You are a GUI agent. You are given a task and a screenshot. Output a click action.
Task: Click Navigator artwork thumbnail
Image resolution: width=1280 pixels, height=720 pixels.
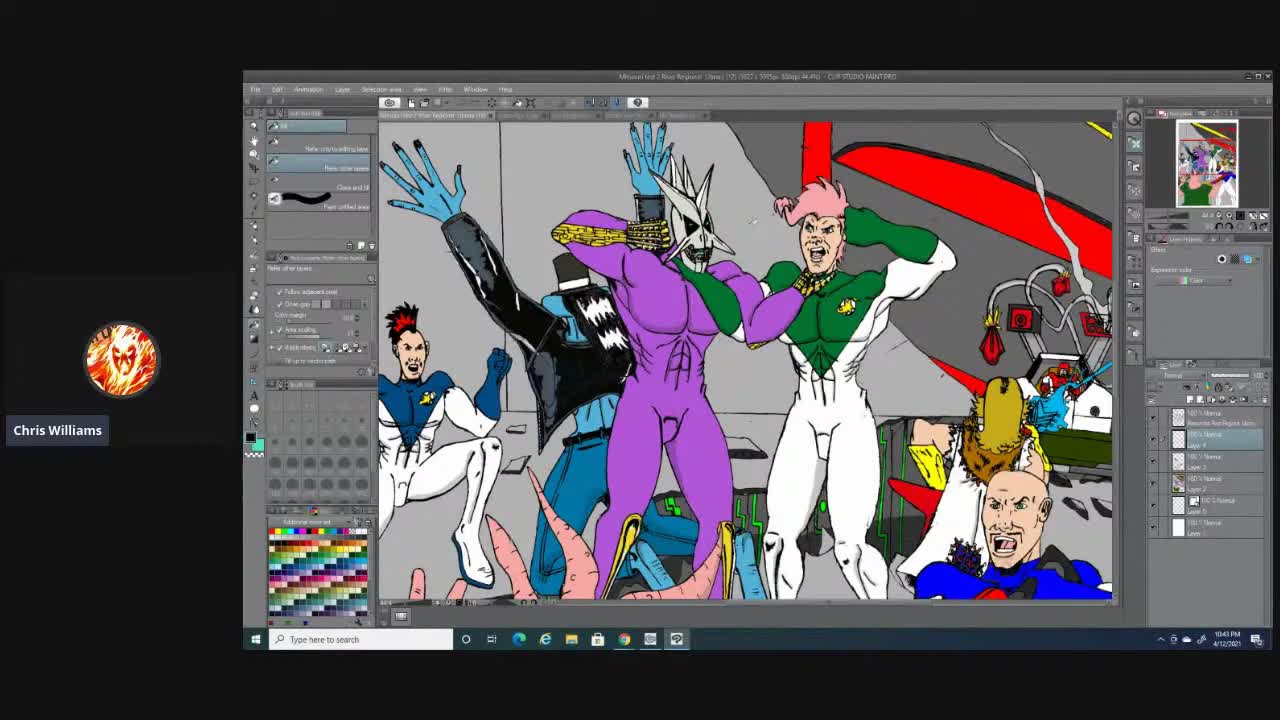(1207, 163)
